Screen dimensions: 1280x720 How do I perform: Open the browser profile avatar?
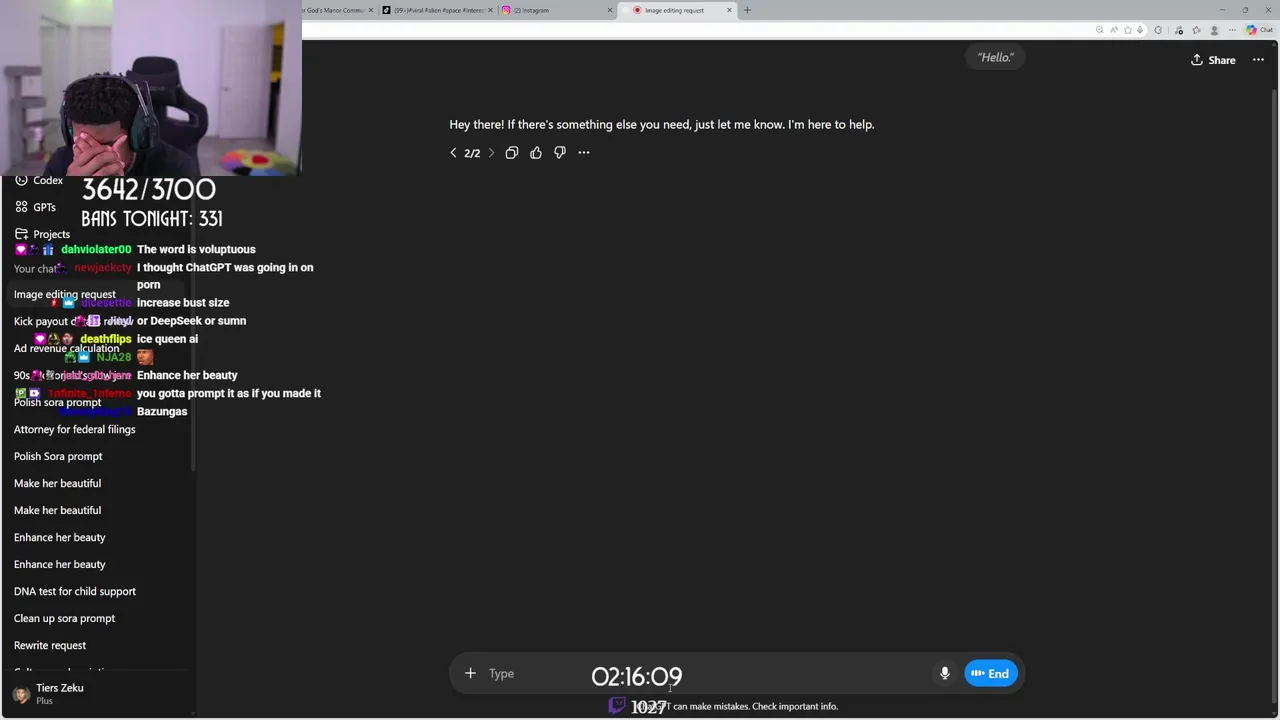(1214, 30)
